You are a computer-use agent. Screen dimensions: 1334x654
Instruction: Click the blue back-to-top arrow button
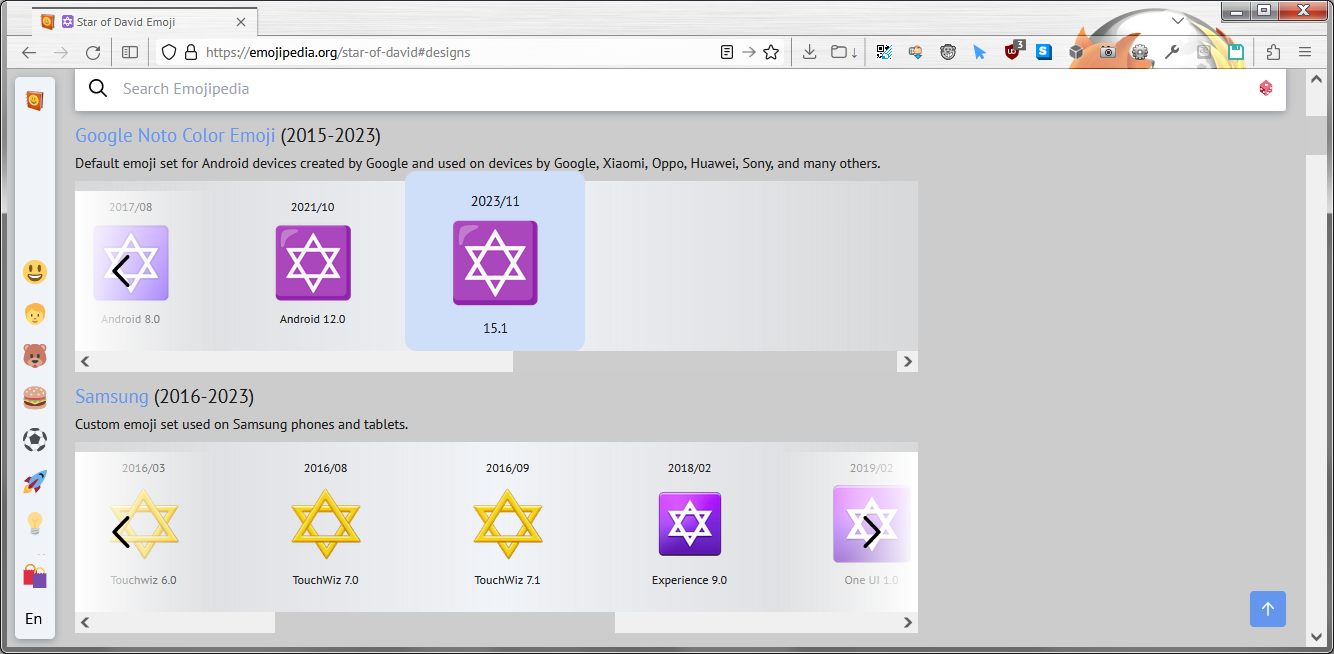[x=1268, y=609]
